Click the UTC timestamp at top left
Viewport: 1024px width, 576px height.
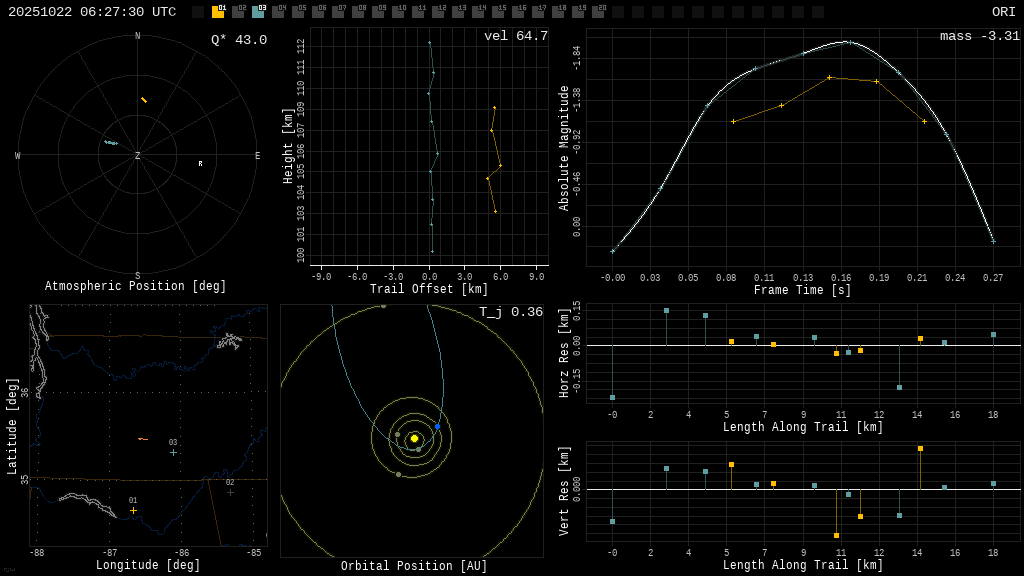pos(92,12)
